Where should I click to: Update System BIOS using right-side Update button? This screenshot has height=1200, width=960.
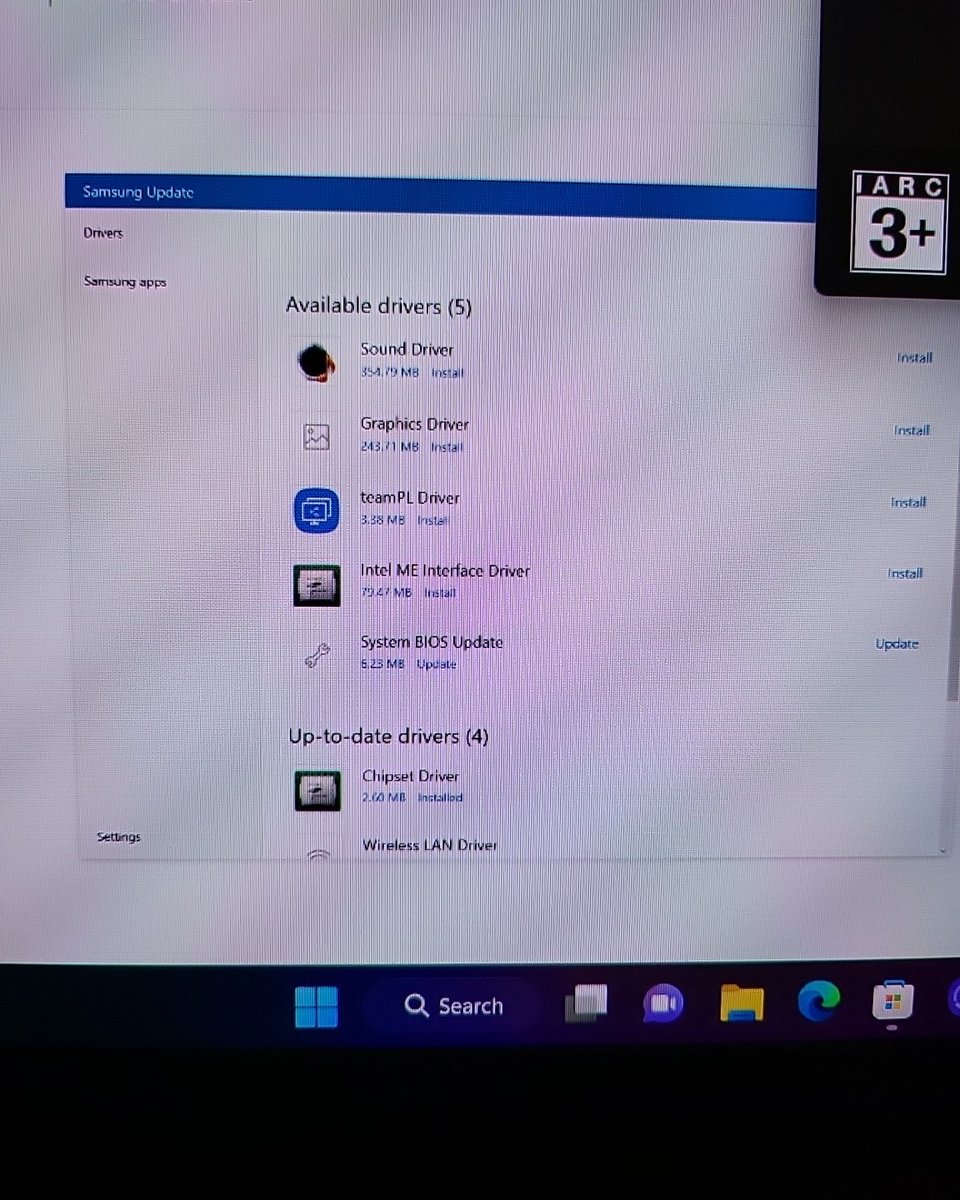pyautogui.click(x=897, y=644)
